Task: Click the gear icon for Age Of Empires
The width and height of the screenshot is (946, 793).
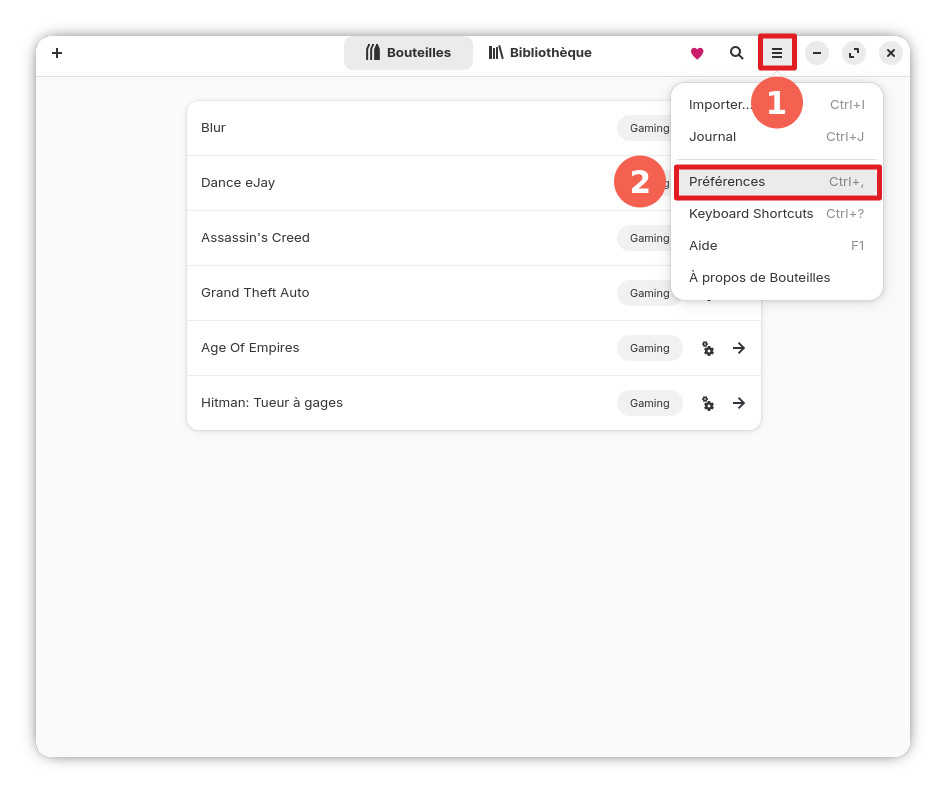Action: (x=708, y=348)
